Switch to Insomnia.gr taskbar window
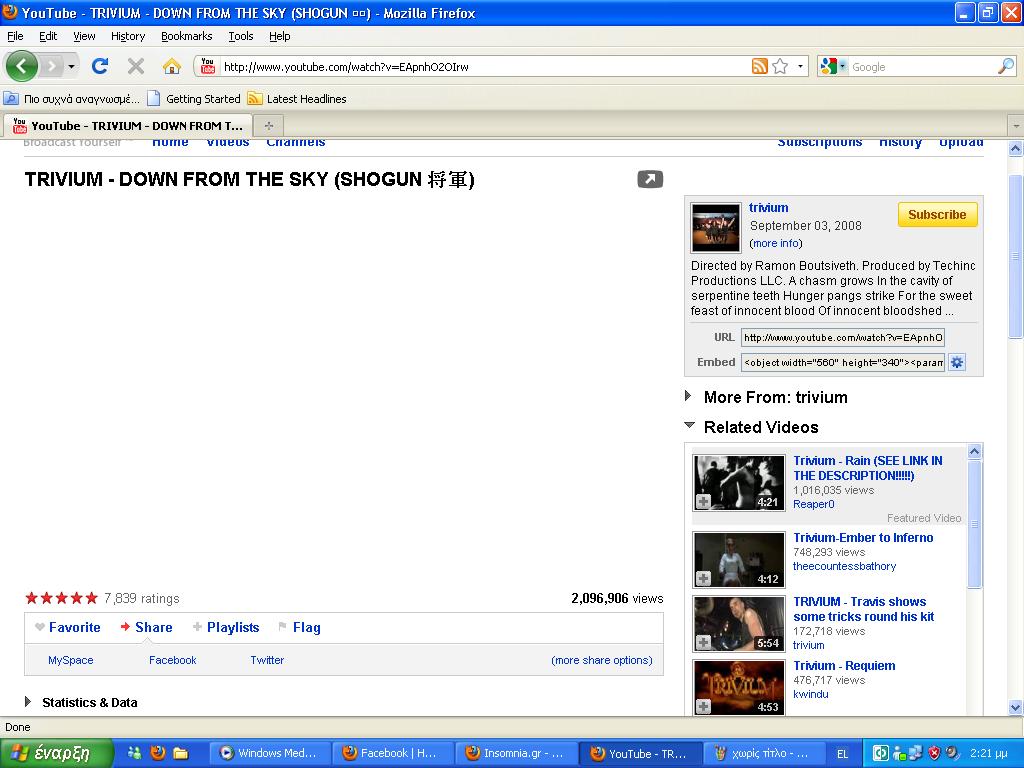The height and width of the screenshot is (768, 1024). point(515,753)
